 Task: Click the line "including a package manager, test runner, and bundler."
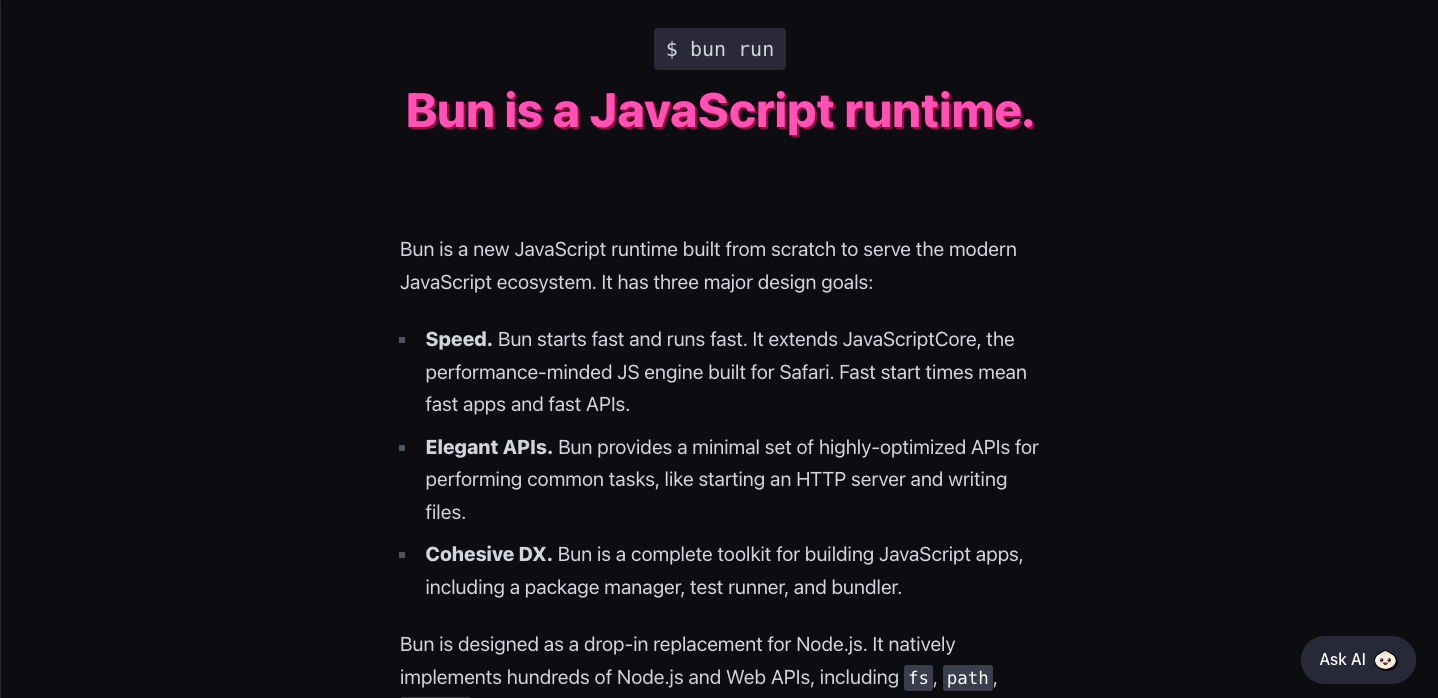click(x=664, y=587)
